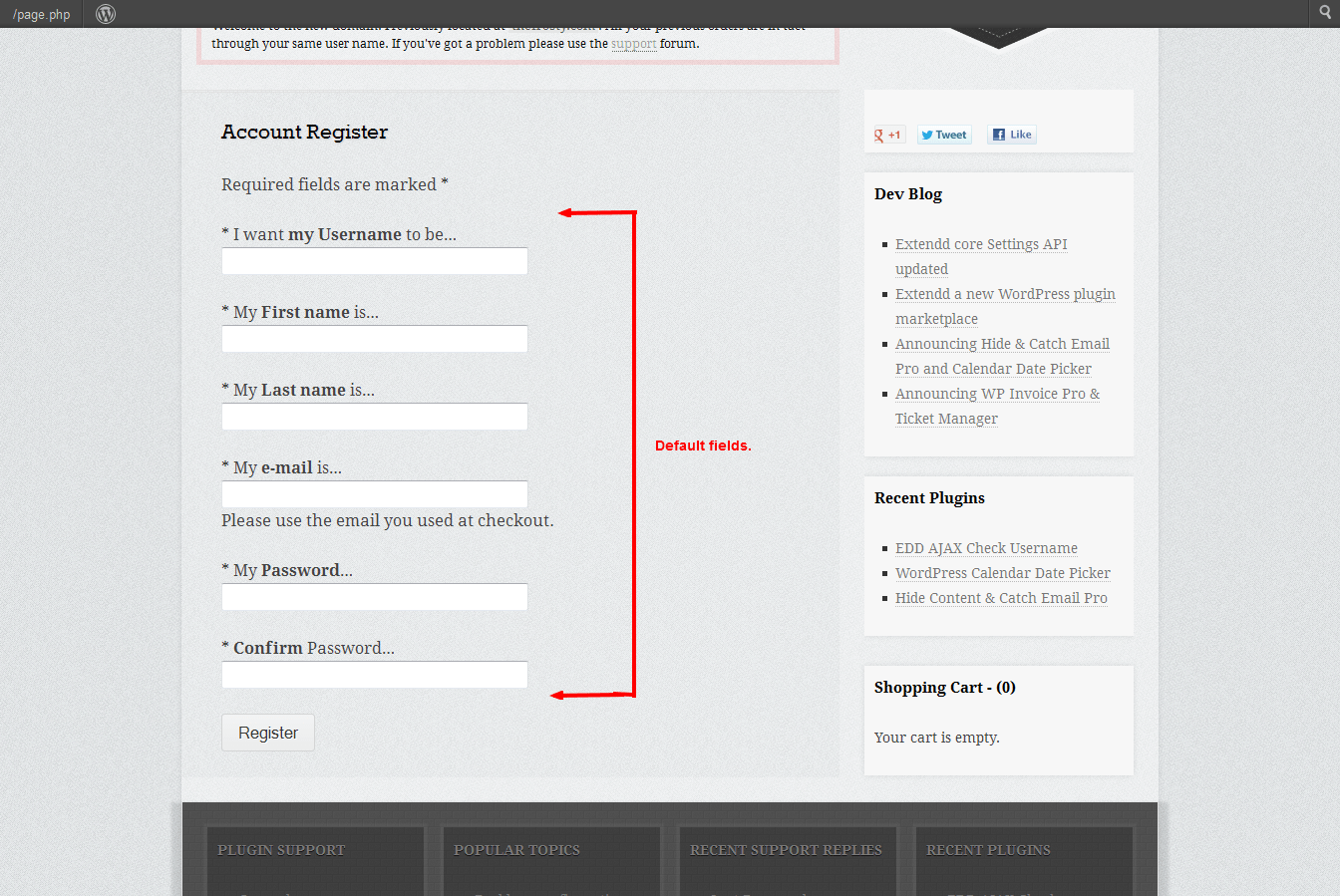Focus the My Password field
The width and height of the screenshot is (1340, 896).
(x=374, y=597)
